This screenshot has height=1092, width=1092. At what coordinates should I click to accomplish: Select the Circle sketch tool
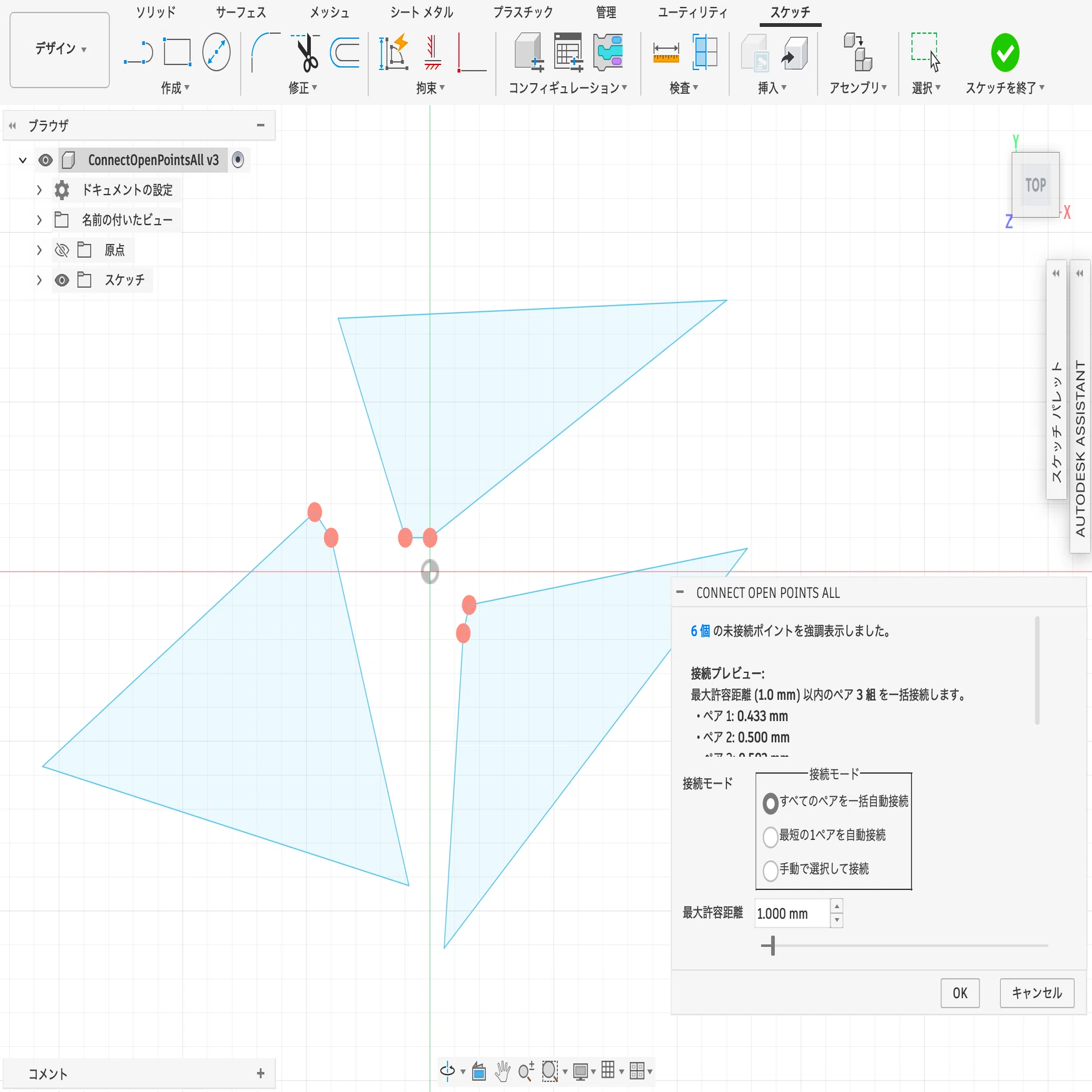[216, 52]
